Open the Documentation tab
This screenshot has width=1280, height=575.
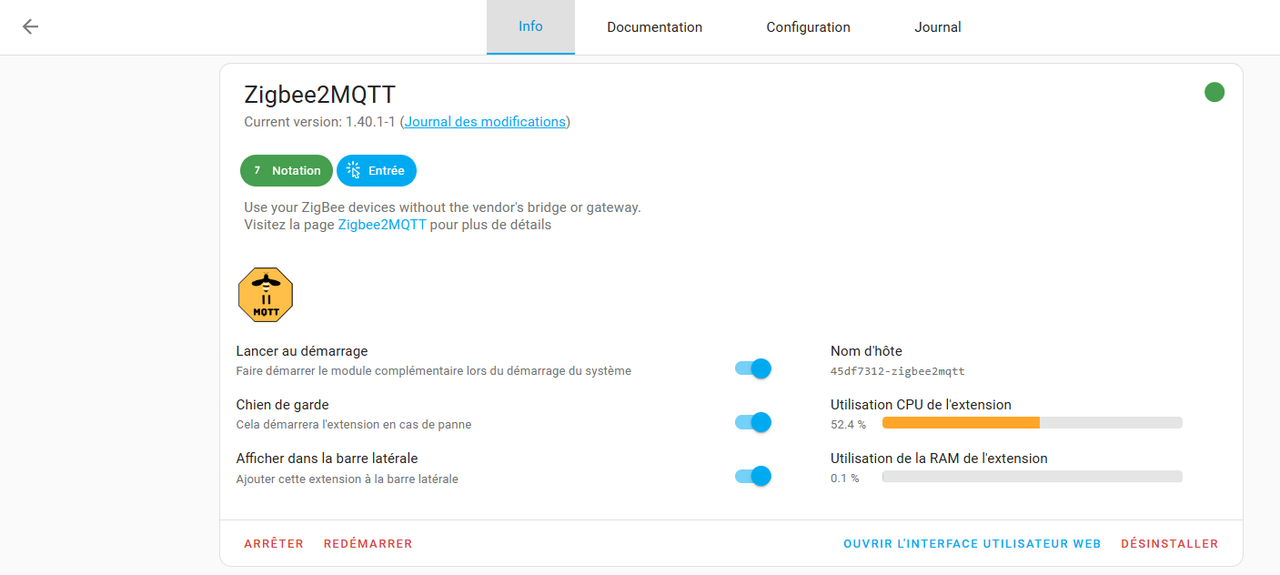pos(655,27)
